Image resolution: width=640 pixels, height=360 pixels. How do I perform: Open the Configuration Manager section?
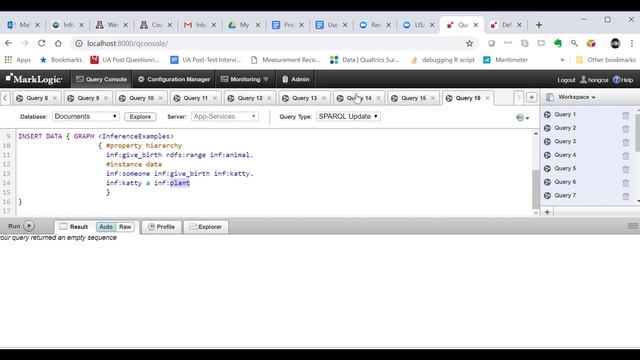(x=173, y=79)
